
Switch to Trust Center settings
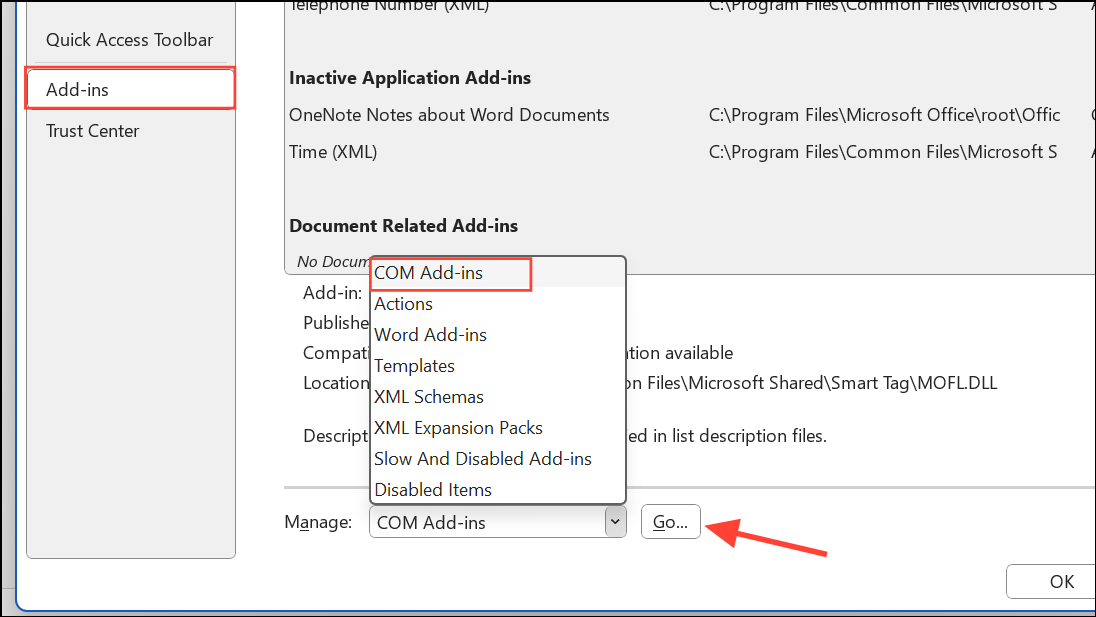tap(92, 130)
